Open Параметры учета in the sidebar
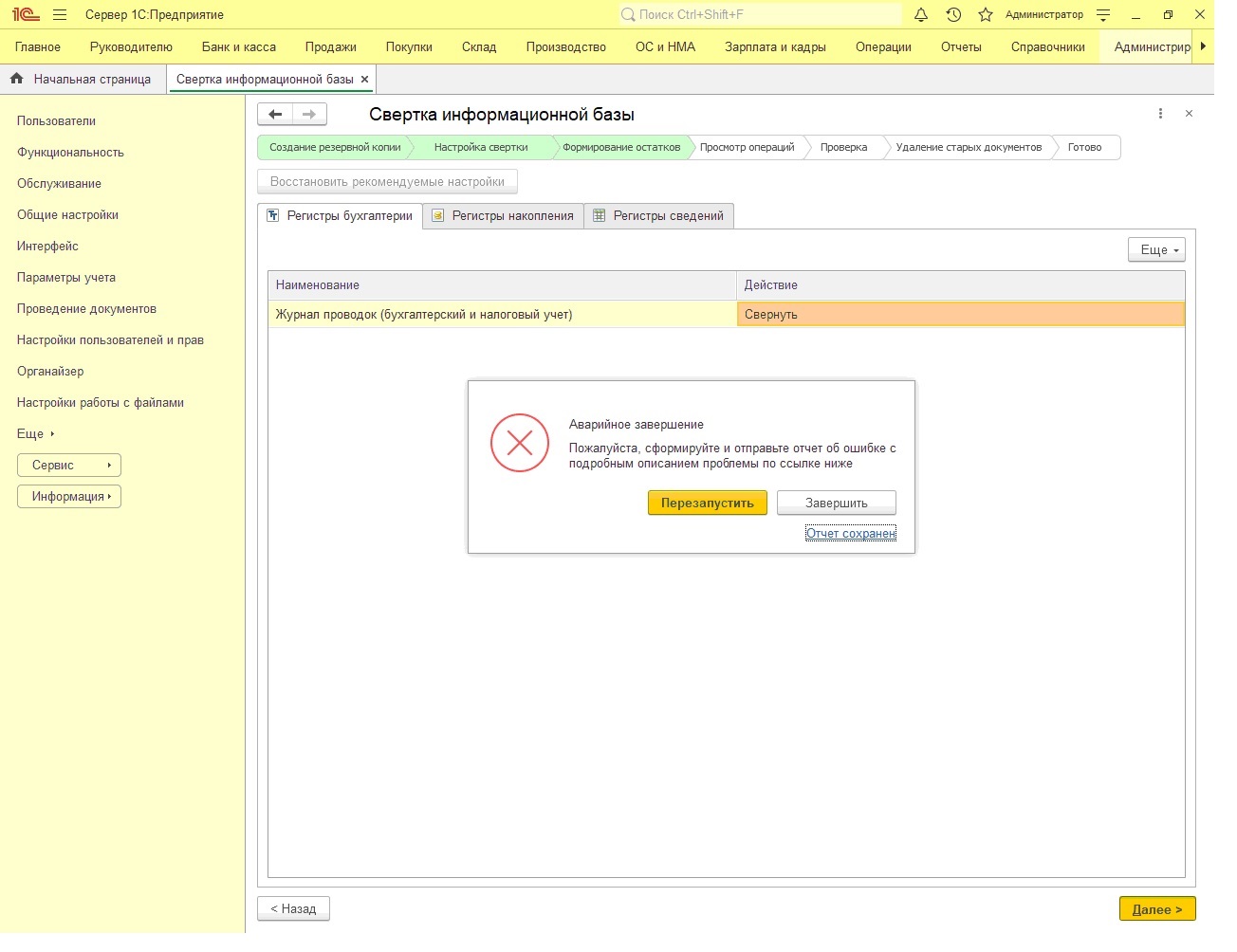Screen dimensions: 1237x952 (x=66, y=278)
